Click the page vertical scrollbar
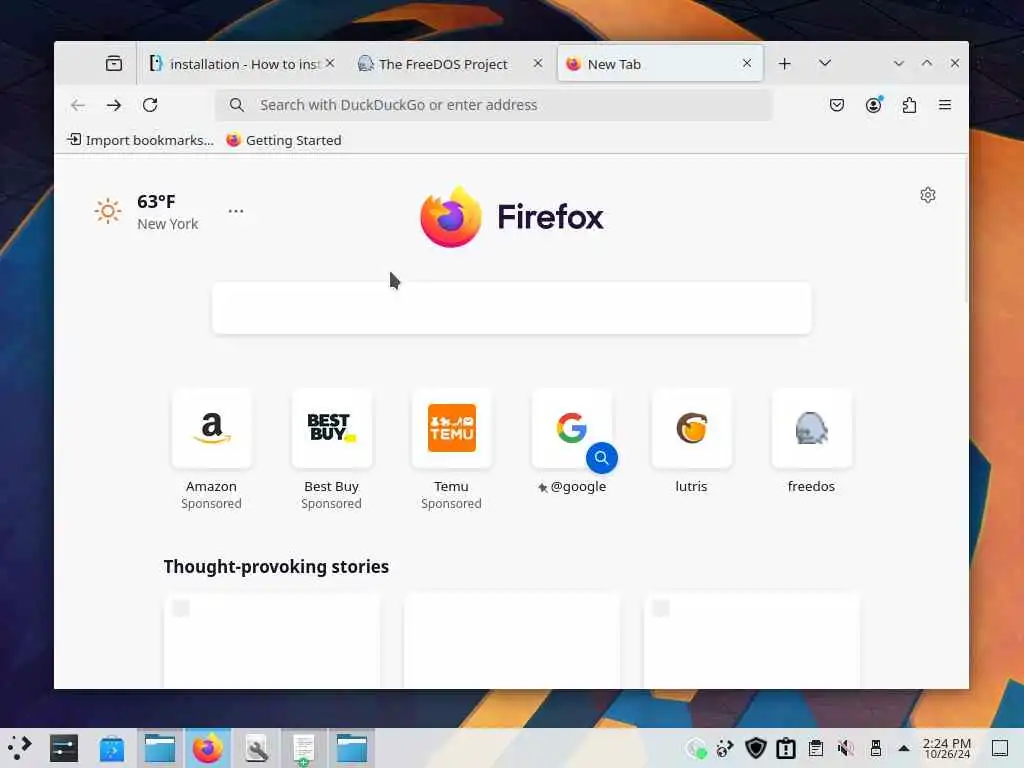 click(966, 230)
